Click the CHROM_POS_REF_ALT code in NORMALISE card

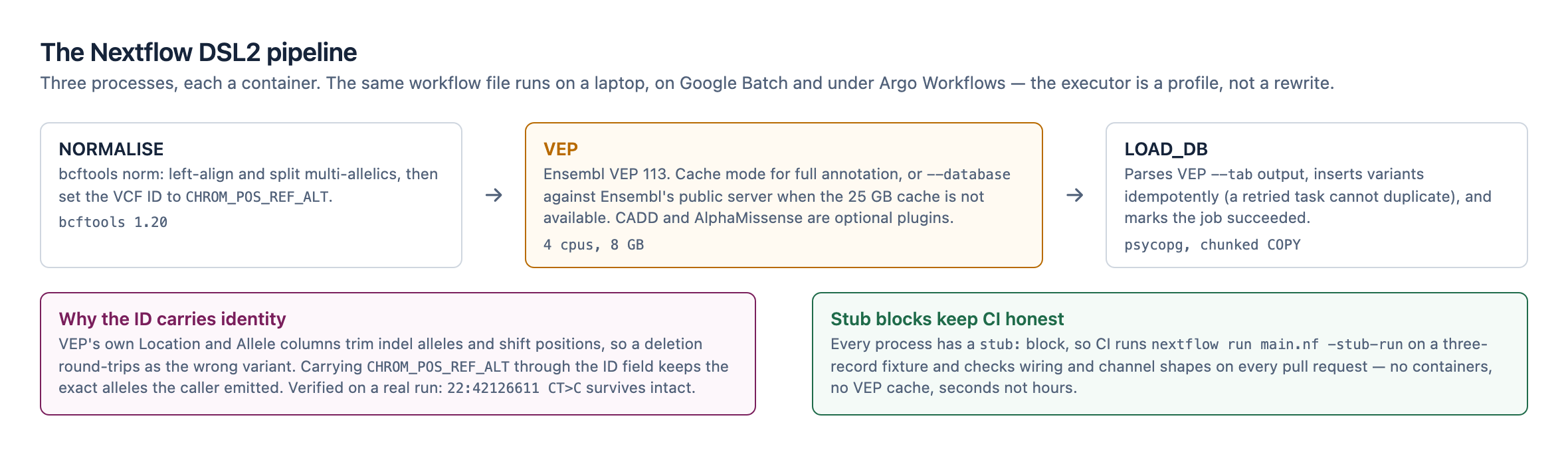(257, 197)
